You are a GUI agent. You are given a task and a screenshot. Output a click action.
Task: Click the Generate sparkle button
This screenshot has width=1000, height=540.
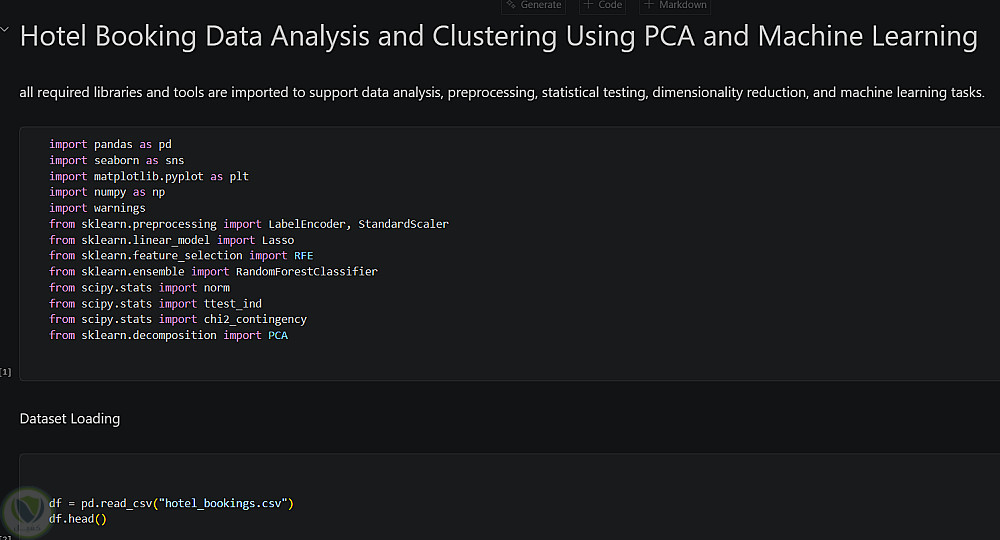point(534,5)
